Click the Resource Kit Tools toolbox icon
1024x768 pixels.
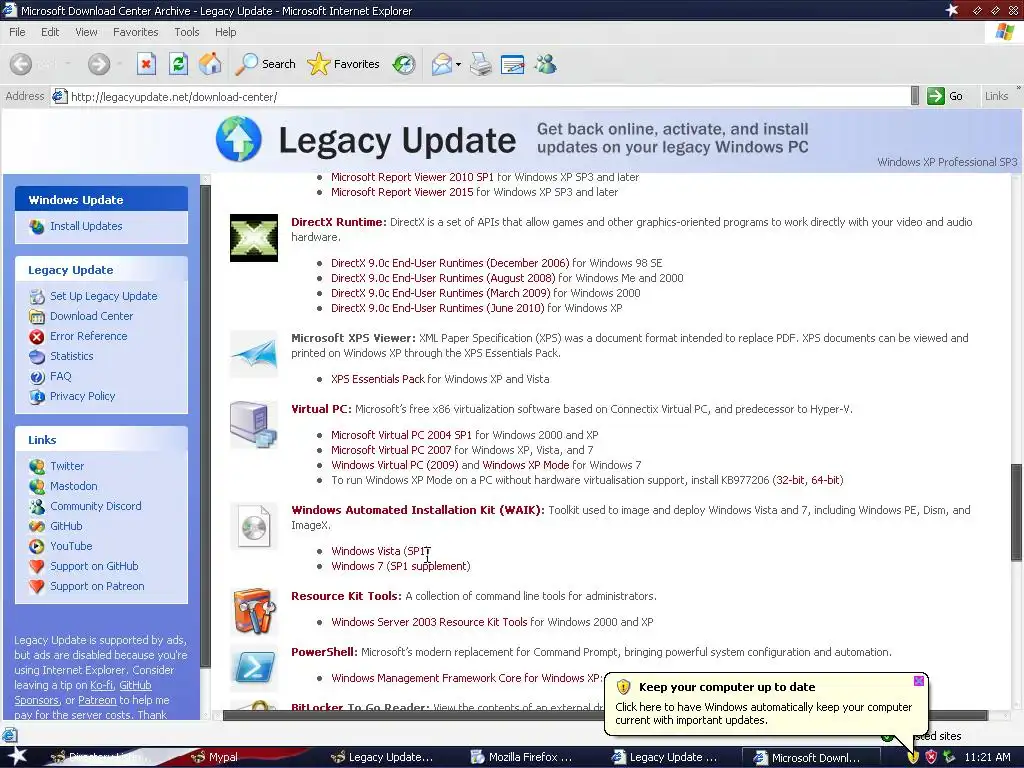(x=254, y=611)
